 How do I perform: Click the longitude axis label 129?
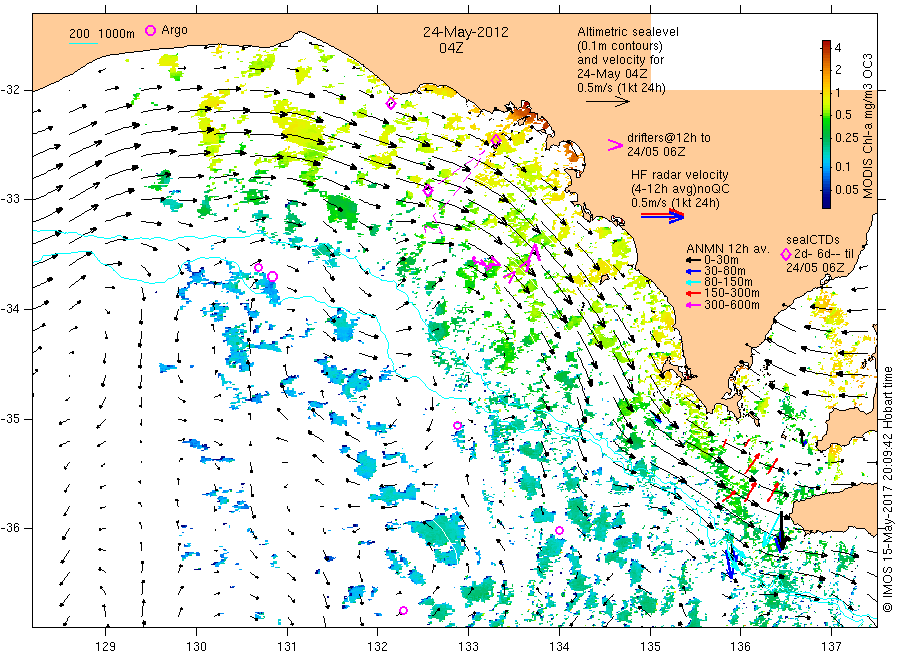point(106,647)
